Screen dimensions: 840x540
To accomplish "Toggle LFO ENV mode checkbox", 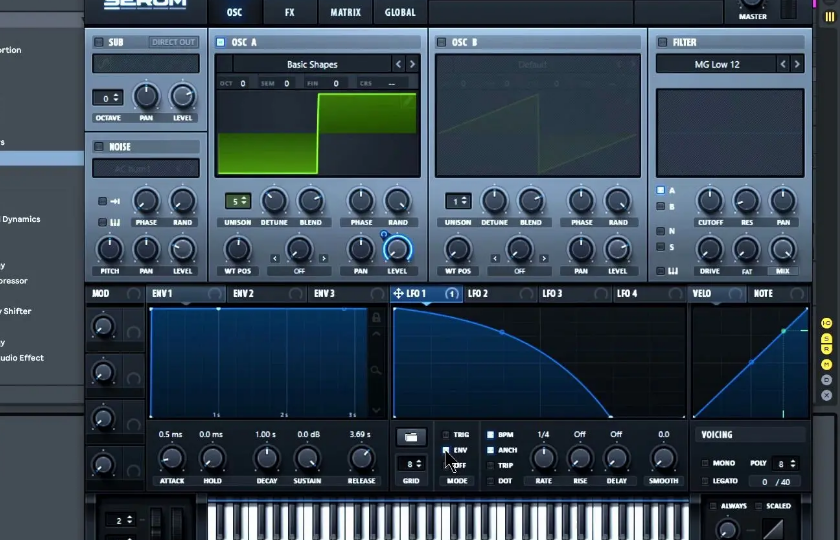I will pyautogui.click(x=446, y=450).
